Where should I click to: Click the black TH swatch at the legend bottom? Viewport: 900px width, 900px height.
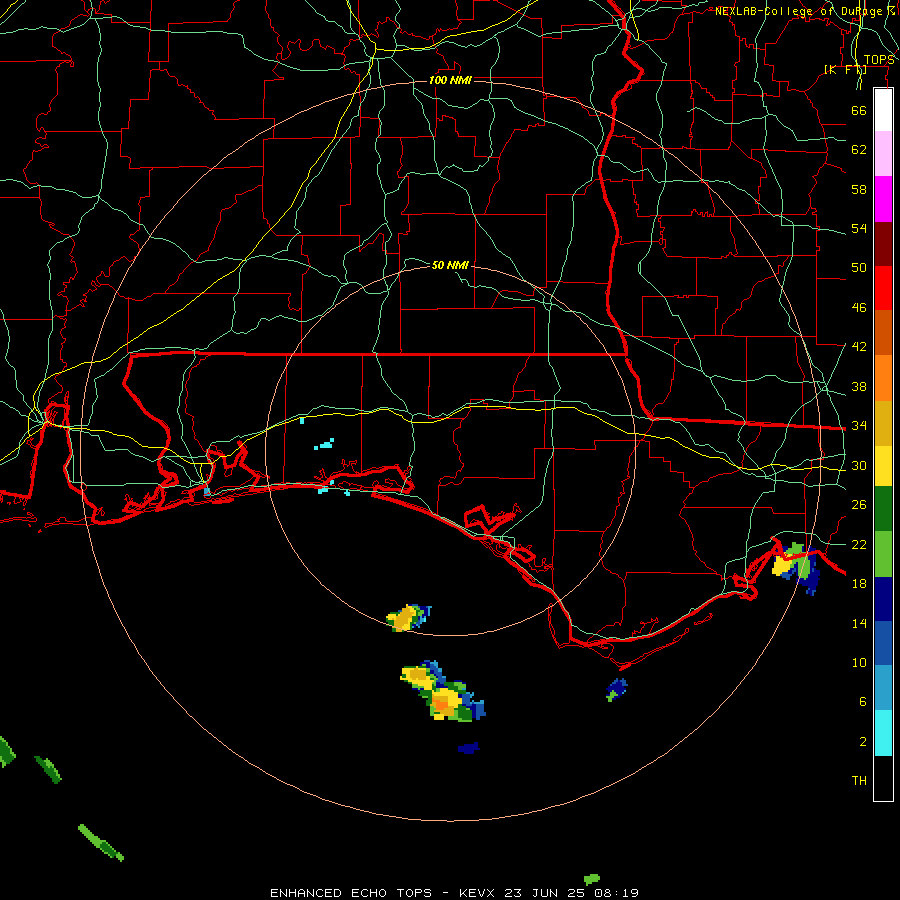click(x=883, y=778)
